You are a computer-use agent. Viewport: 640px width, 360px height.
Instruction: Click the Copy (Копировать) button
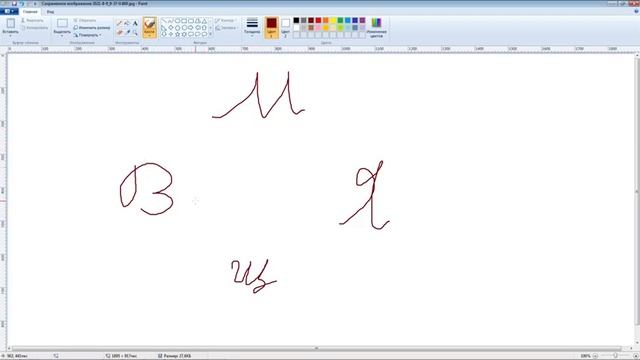(35, 28)
